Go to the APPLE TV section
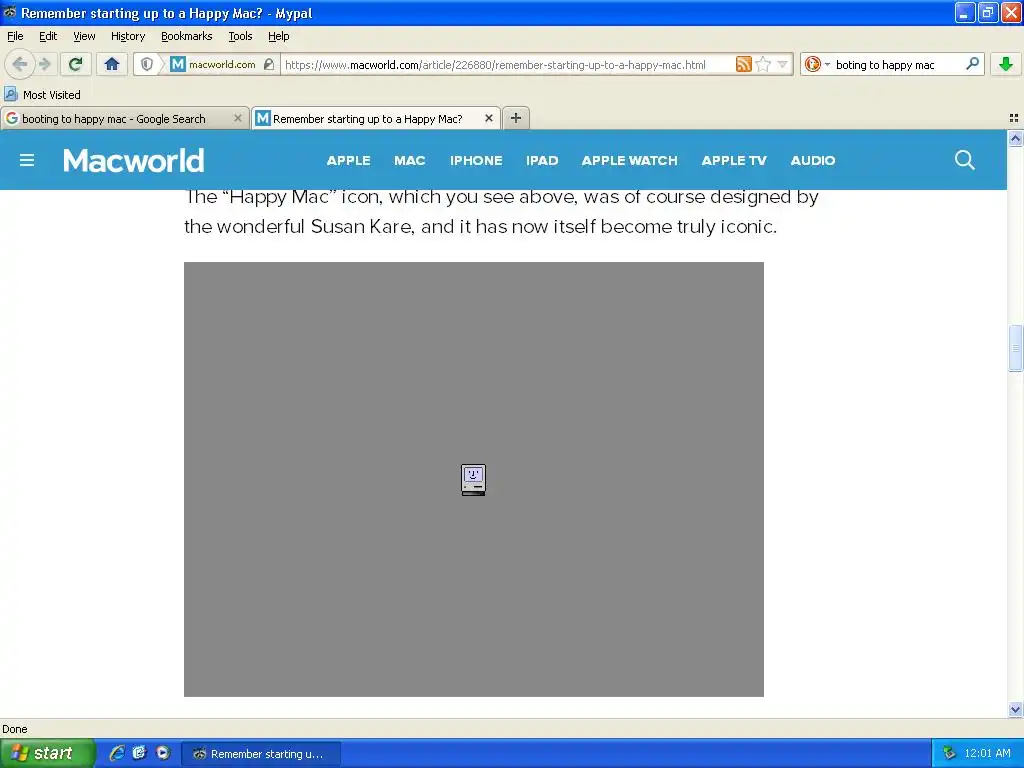 [x=734, y=161]
